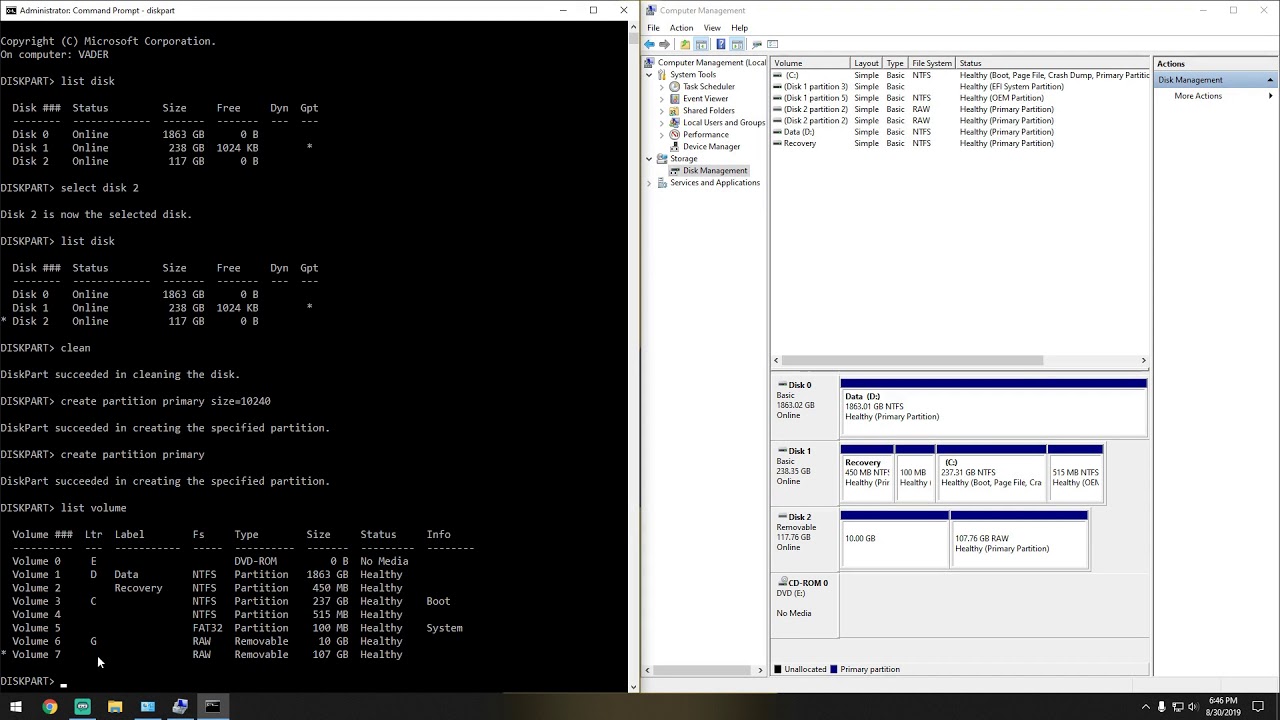Select Local Users and Groups icon
The width and height of the screenshot is (1280, 720).
point(675,123)
